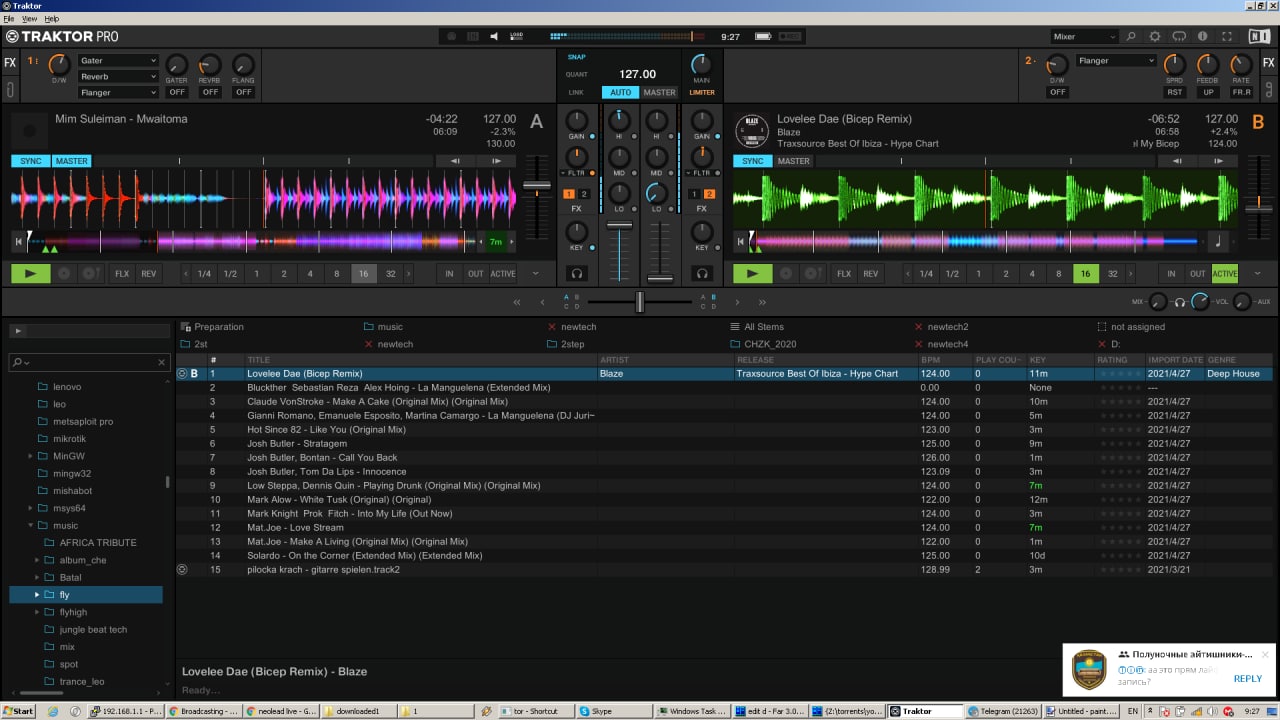Click loop IN button on deck A
Screen dimensions: 1280x720
tap(449, 273)
